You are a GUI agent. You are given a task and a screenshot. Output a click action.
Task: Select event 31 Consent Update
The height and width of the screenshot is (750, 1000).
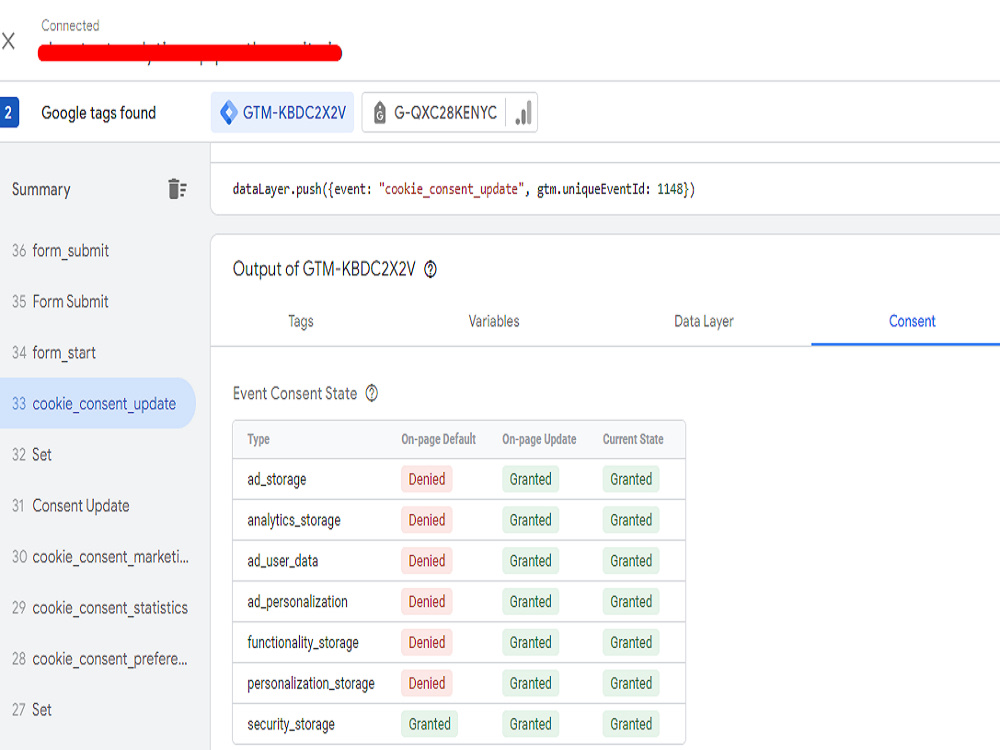[x=98, y=506]
